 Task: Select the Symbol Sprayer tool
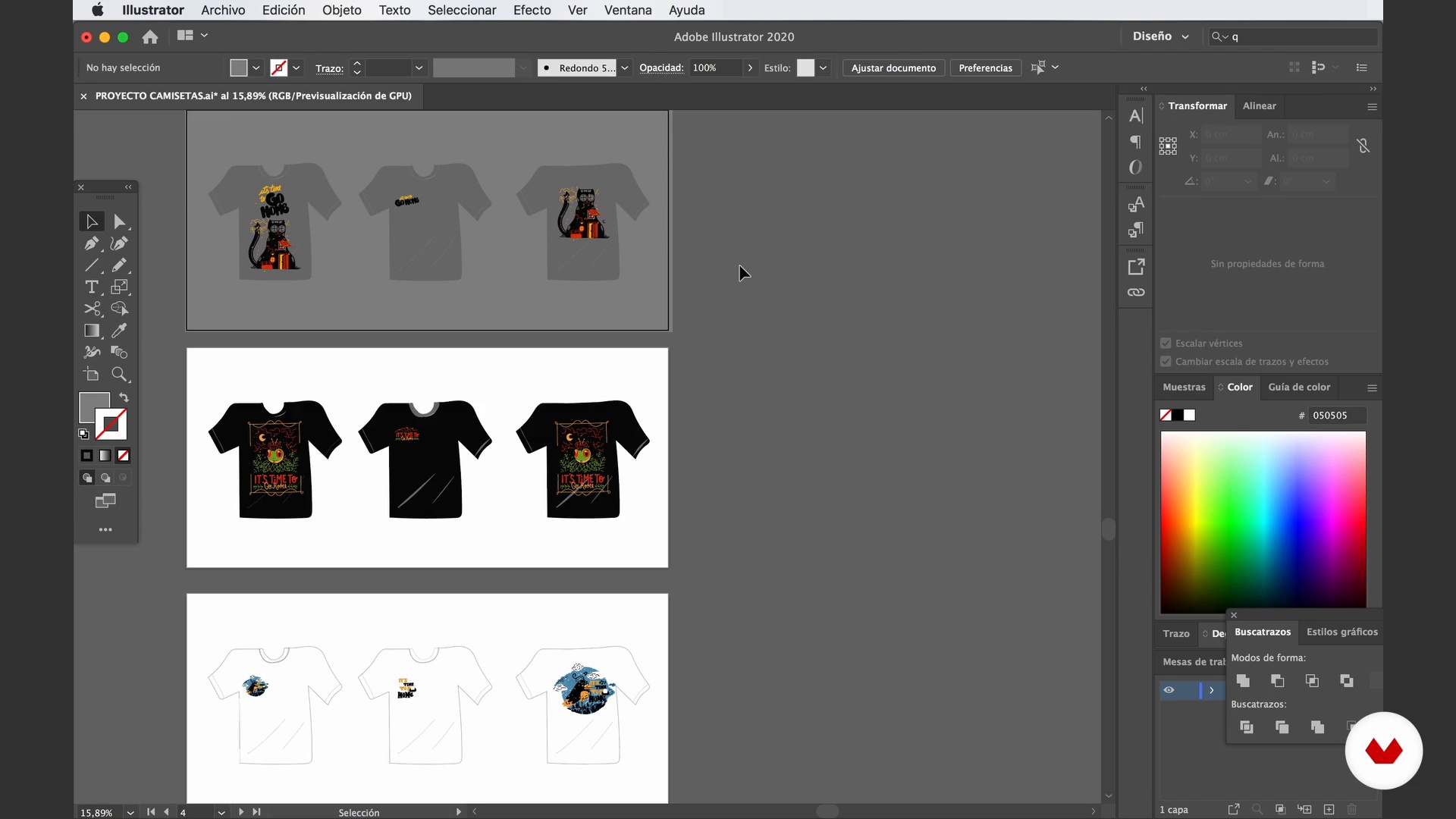(x=92, y=352)
